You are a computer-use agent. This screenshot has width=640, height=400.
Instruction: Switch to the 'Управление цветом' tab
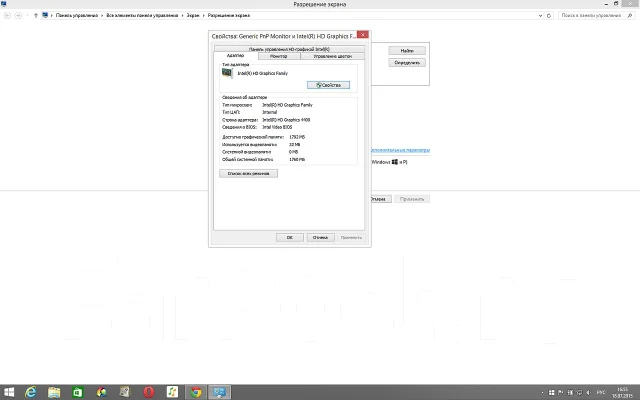point(333,56)
